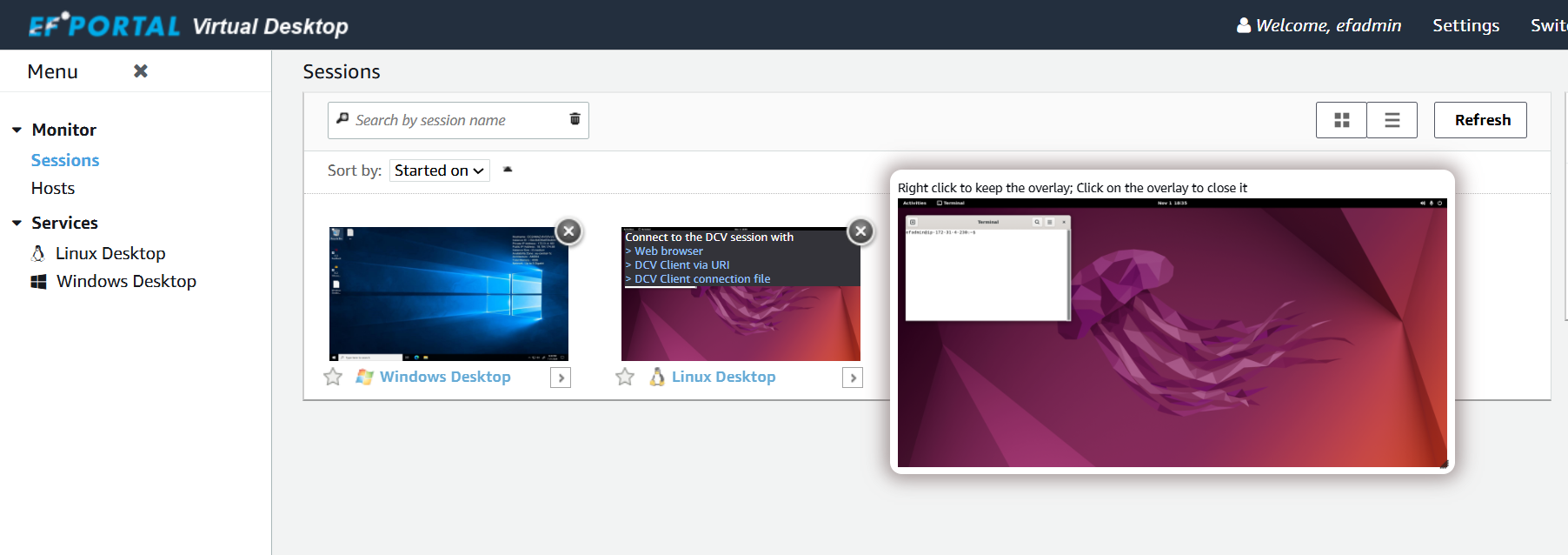Toggle sort order direction arrow
The height and width of the screenshot is (555, 1568).
pos(508,170)
